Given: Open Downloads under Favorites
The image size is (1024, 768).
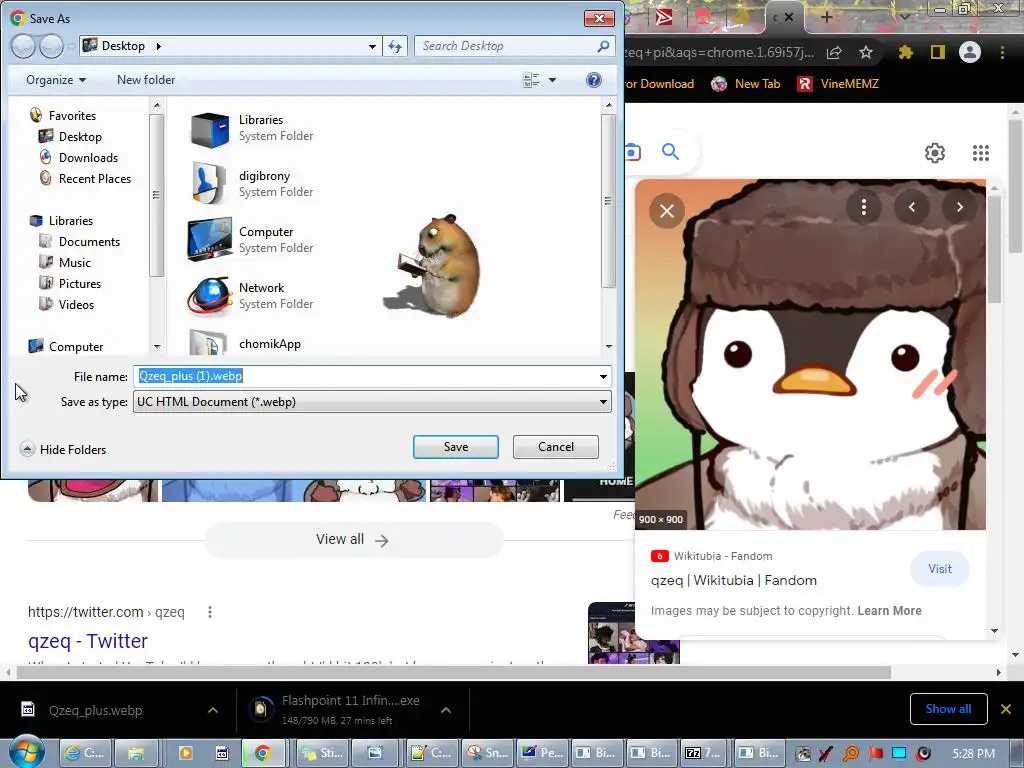Looking at the screenshot, I should pos(88,157).
